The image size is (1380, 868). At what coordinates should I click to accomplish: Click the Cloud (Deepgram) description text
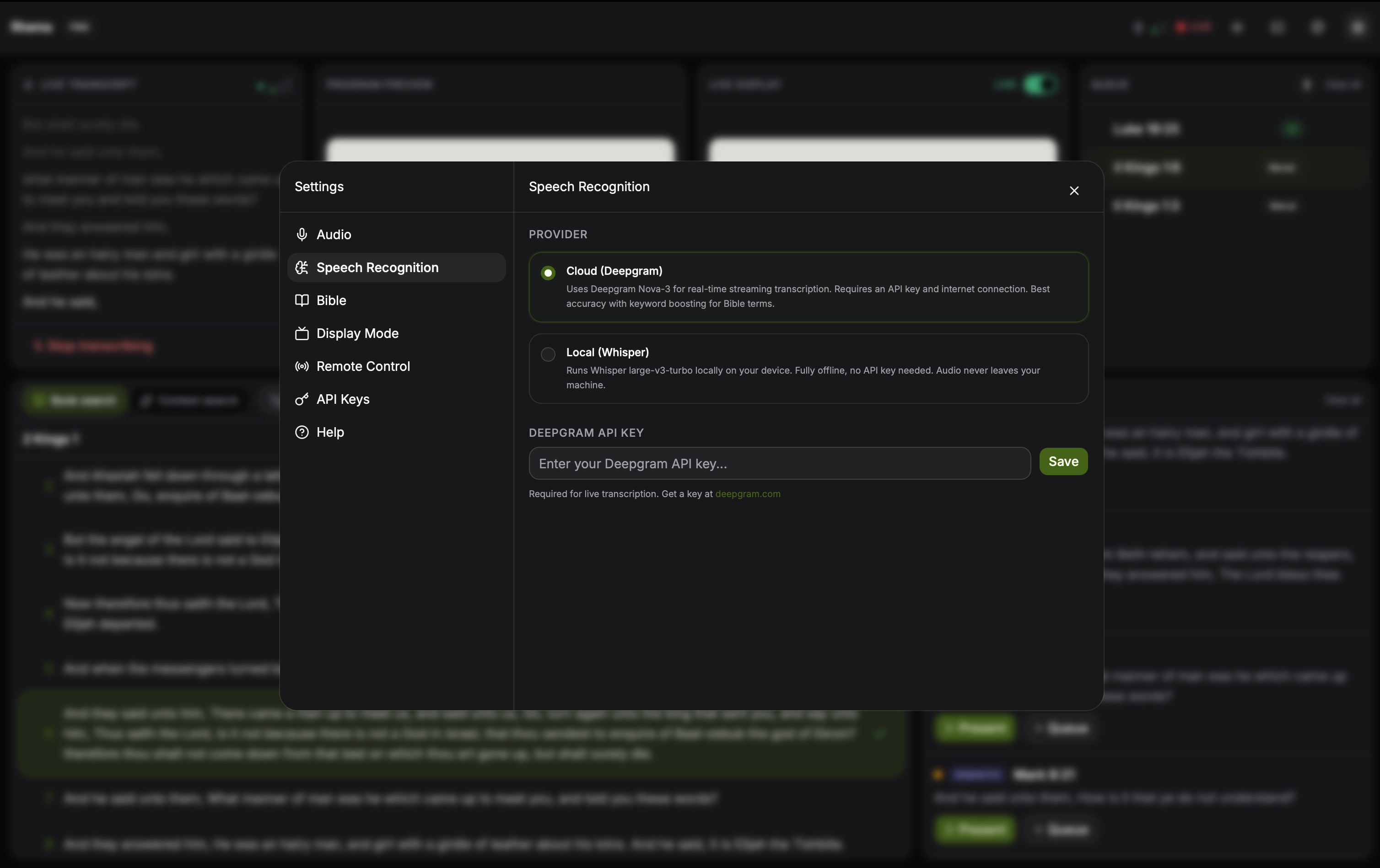pos(808,296)
